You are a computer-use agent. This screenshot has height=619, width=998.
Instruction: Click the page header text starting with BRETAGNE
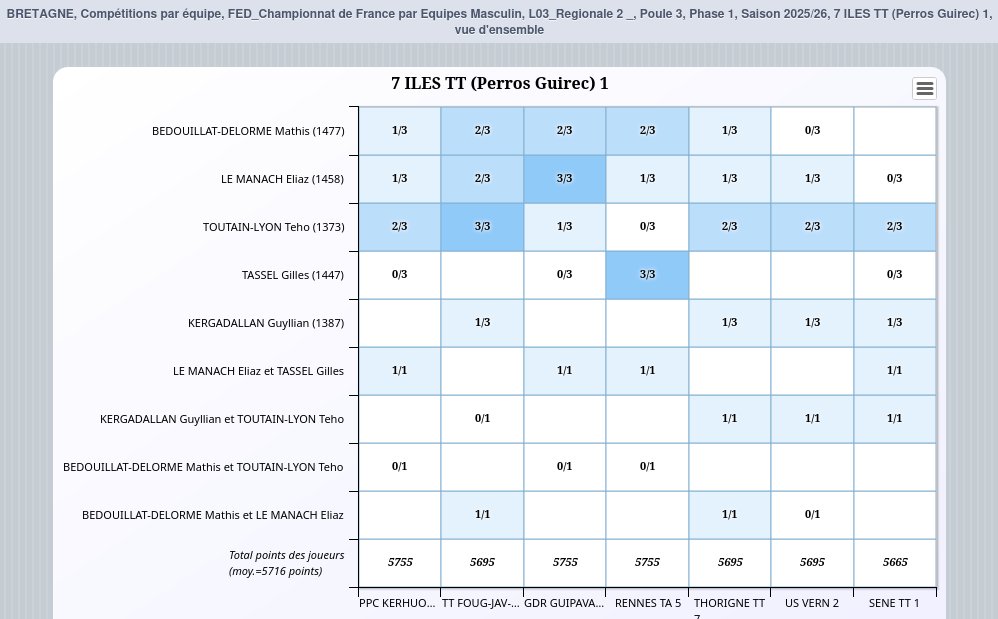tap(499, 21)
